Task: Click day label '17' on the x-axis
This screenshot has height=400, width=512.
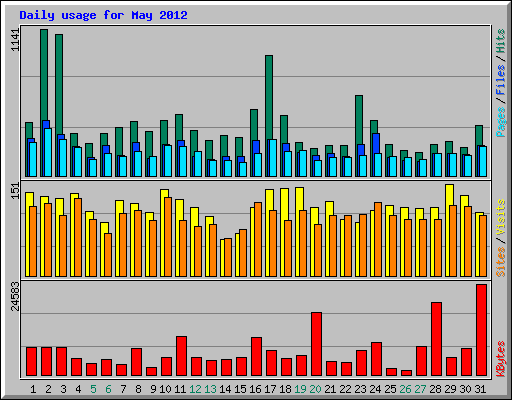Action: 270,389
